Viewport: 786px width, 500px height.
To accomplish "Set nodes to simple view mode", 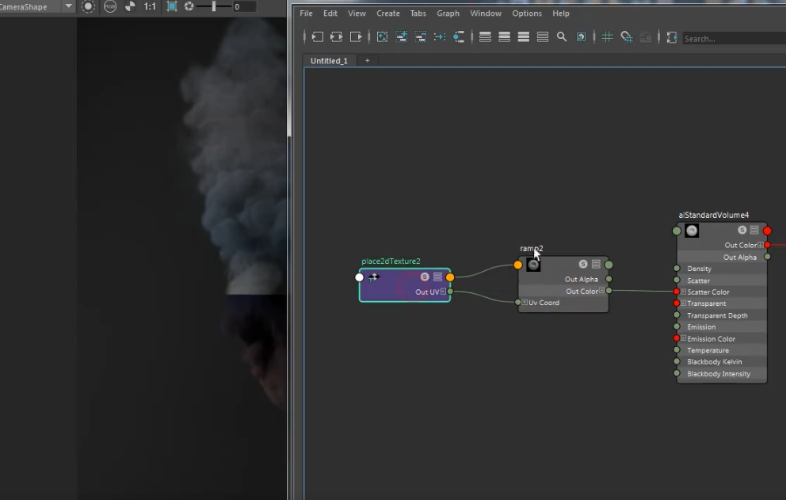I will click(485, 37).
